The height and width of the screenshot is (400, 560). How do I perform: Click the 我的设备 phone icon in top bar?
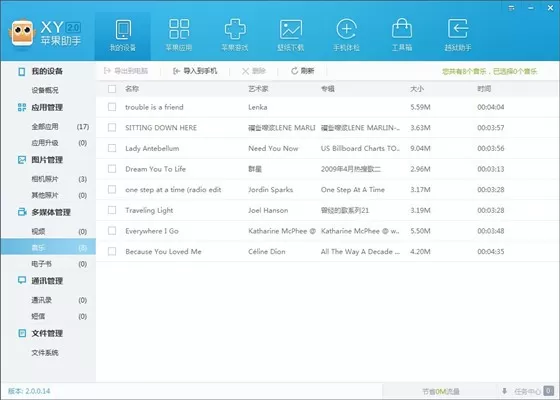123,29
